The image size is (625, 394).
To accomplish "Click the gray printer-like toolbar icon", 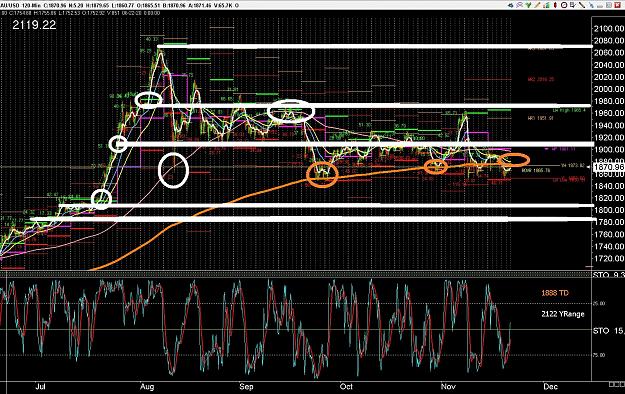I will (600, 6).
